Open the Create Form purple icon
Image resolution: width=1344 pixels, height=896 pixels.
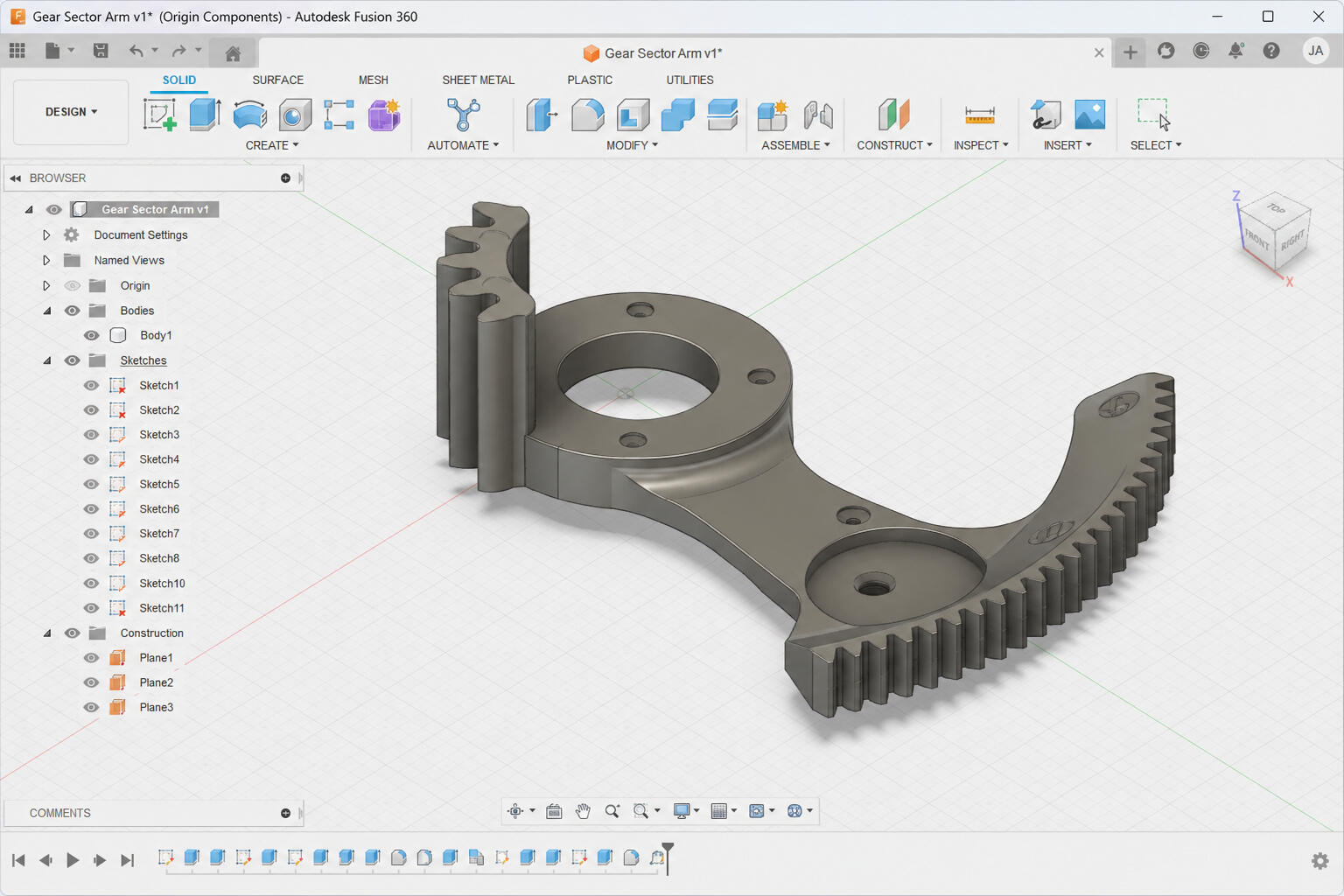pyautogui.click(x=384, y=115)
